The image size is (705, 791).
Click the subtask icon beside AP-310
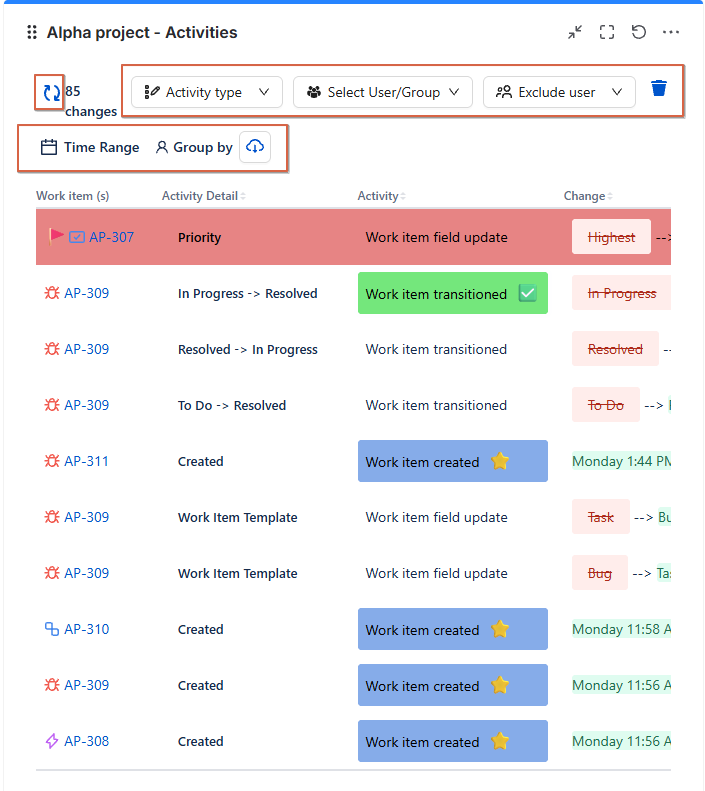tap(51, 629)
